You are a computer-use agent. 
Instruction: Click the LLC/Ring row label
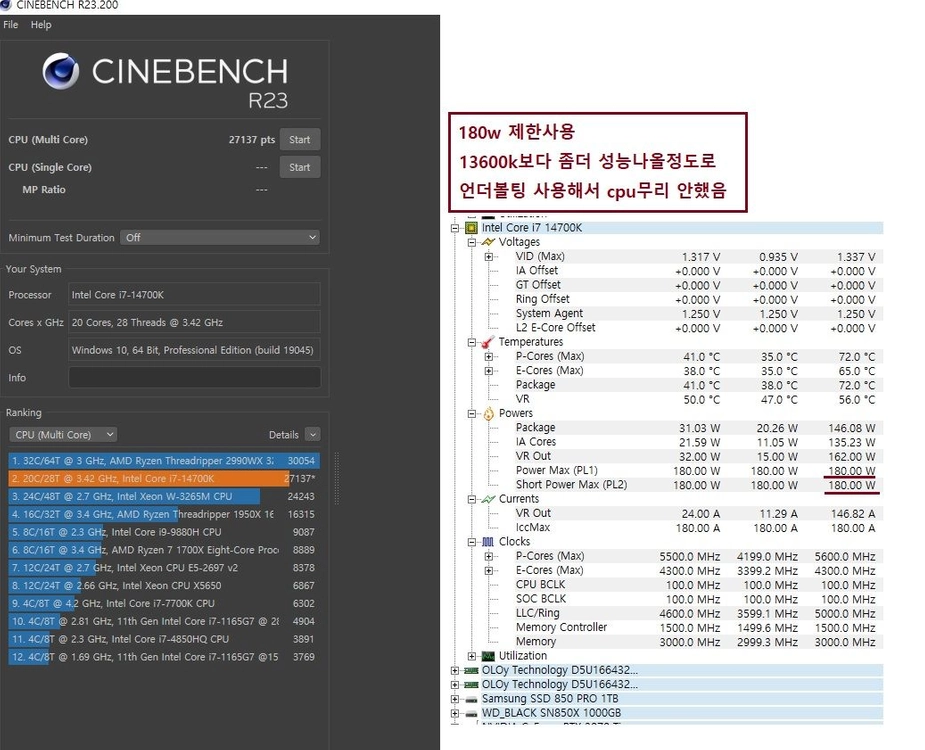coord(537,613)
